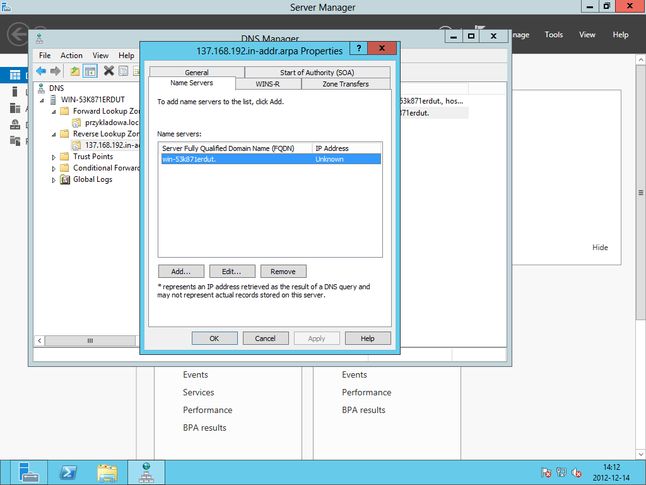Click the Server Manager back arrow
The image size is (646, 485).
point(18,34)
